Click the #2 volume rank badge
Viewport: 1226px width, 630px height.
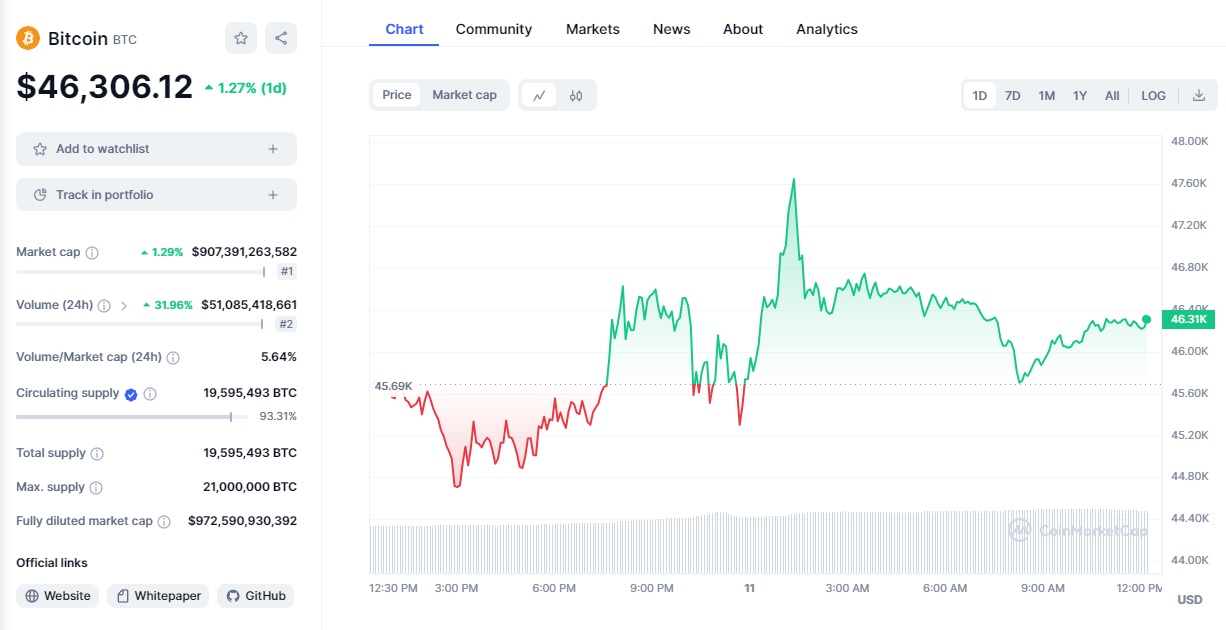click(x=287, y=324)
